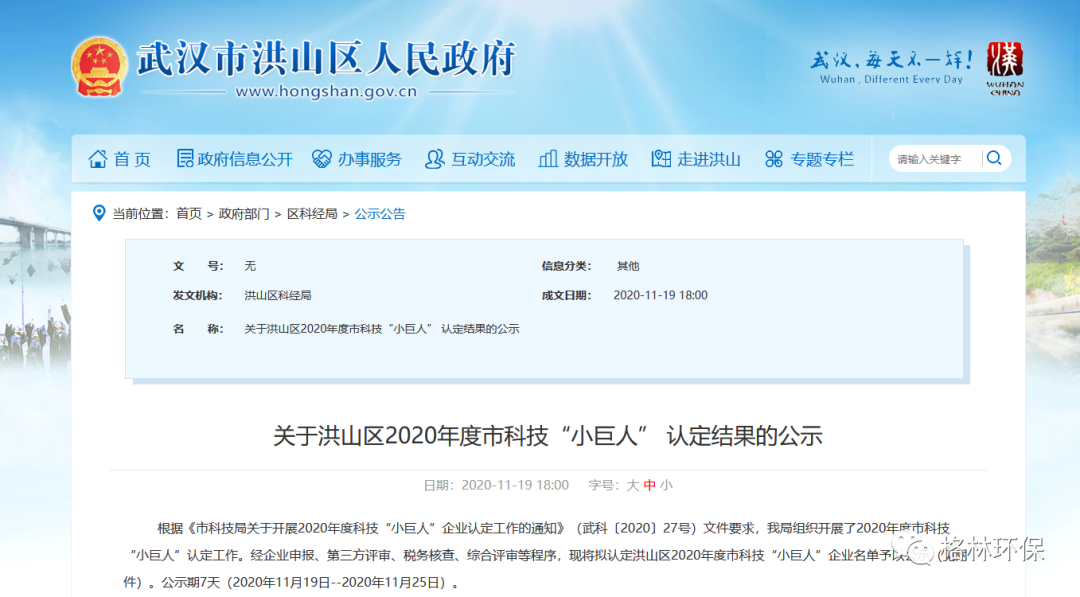Click the 洪山区科经局 issuing agency value
Screen dimensions: 1080x597
[278, 295]
